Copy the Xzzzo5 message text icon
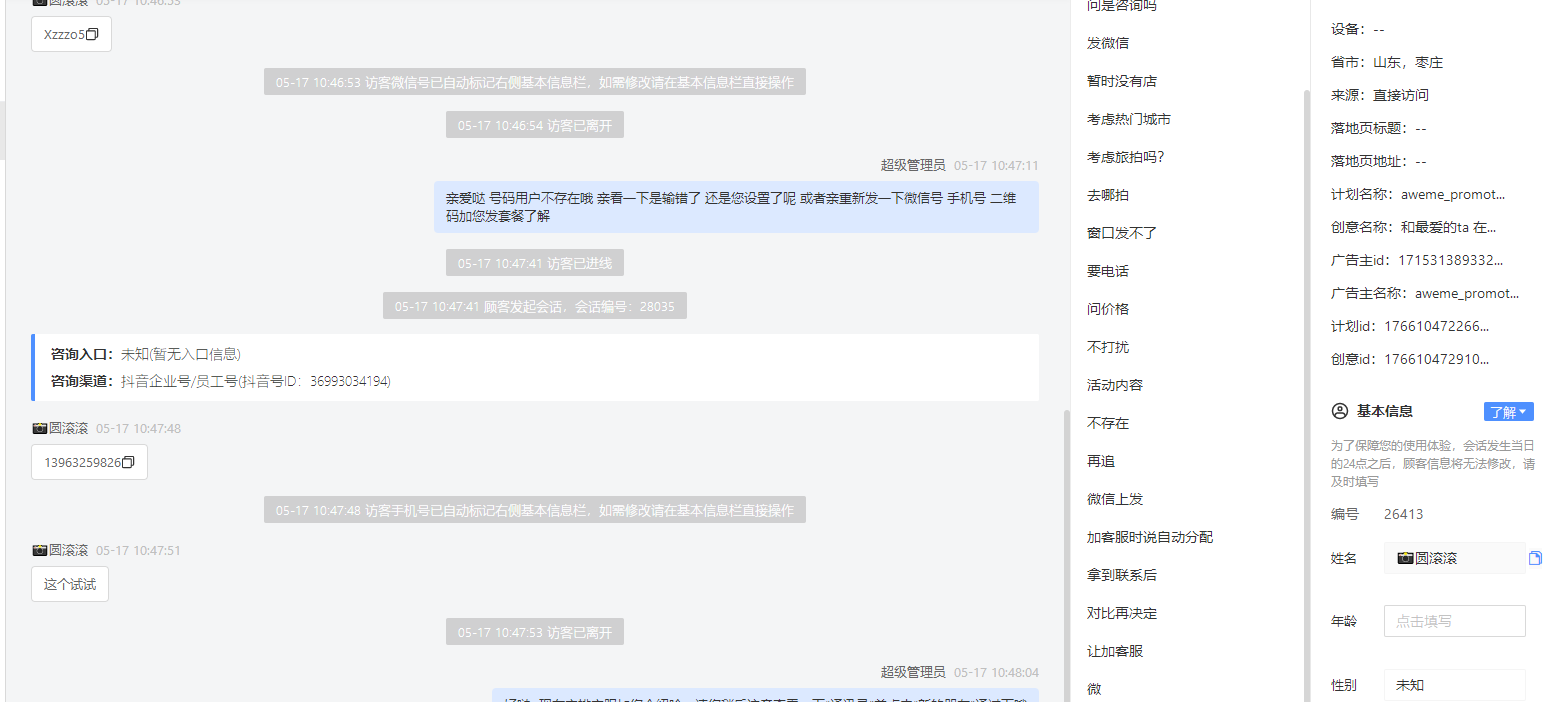The width and height of the screenshot is (1560, 702). click(92, 34)
